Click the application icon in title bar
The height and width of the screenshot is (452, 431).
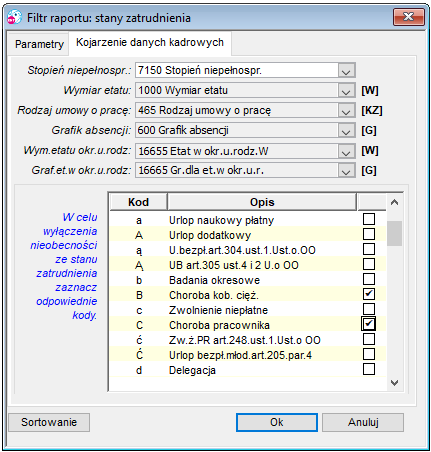coord(14,17)
